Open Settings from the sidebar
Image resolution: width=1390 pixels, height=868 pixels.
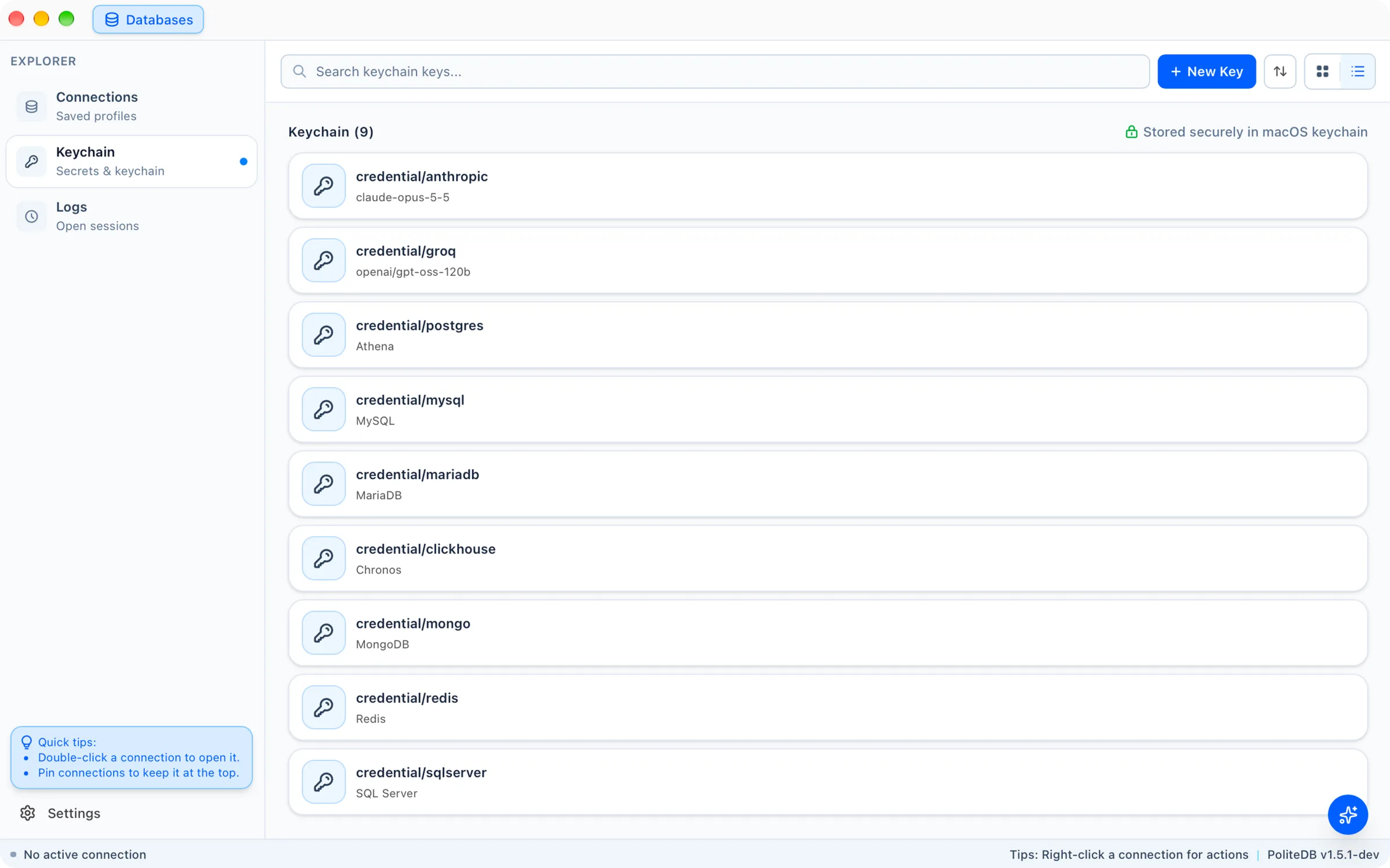pos(60,813)
